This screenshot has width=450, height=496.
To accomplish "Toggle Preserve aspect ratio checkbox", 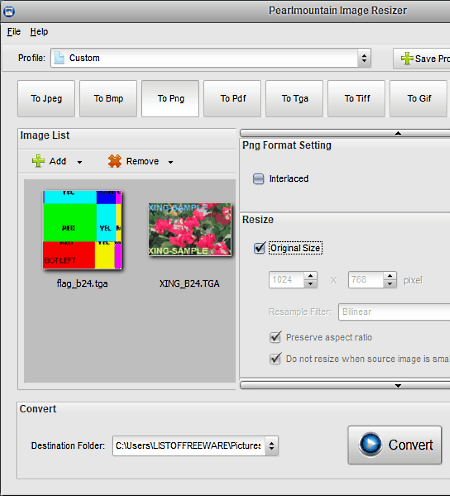I will click(275, 337).
